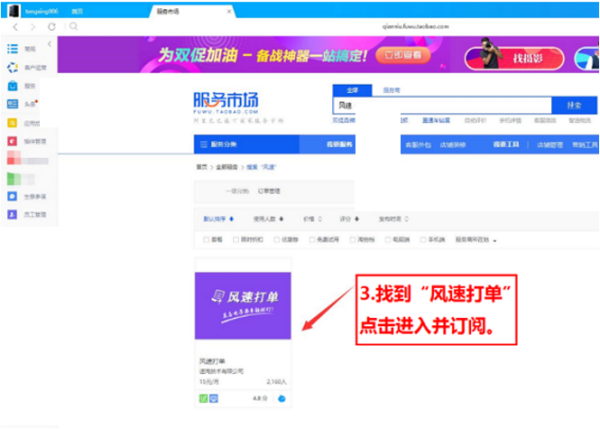
Task: Open 店铺管理 in blue nav bar
Action: tap(550, 145)
